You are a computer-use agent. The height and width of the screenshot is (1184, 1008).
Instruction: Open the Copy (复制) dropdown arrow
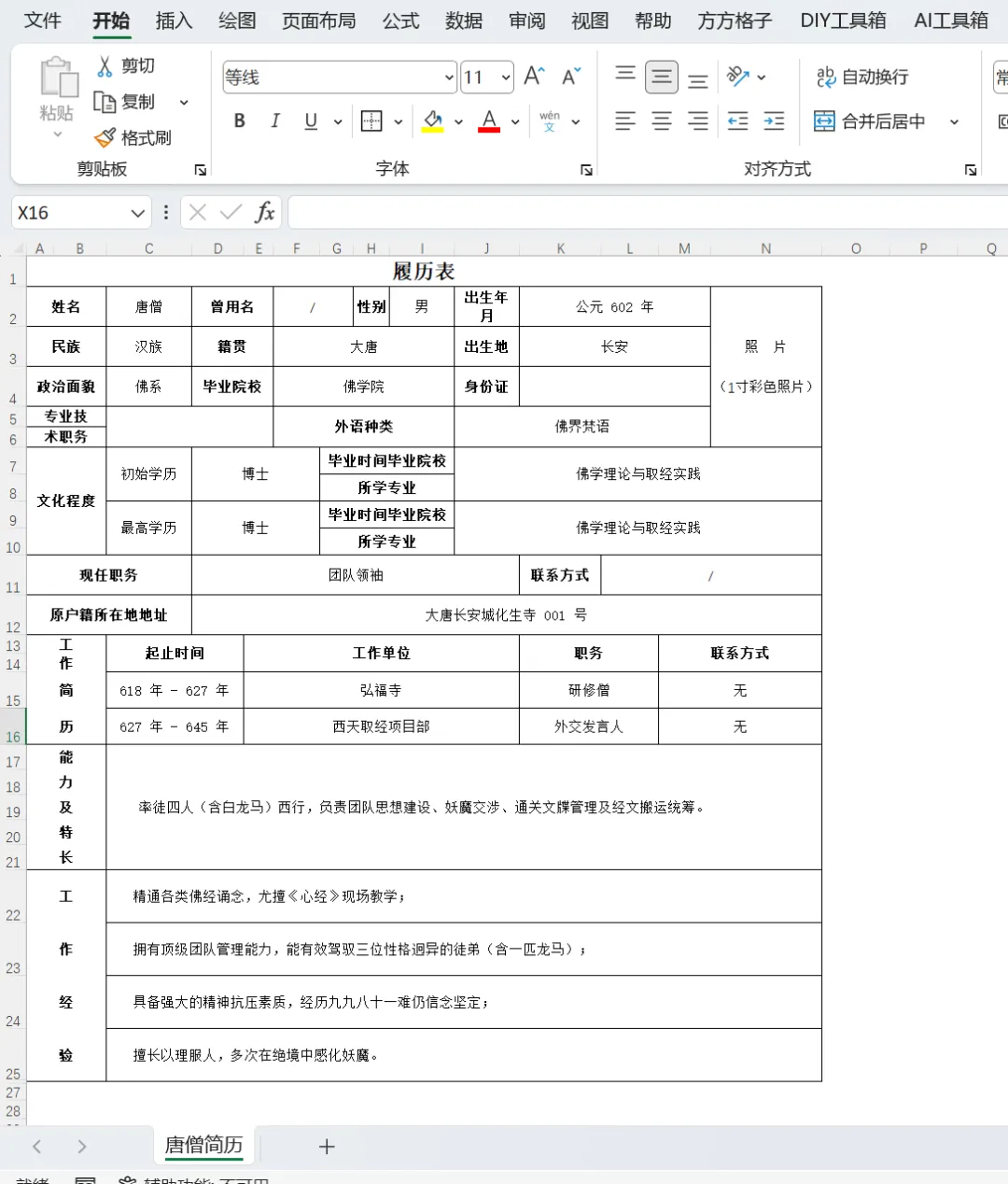point(184,102)
